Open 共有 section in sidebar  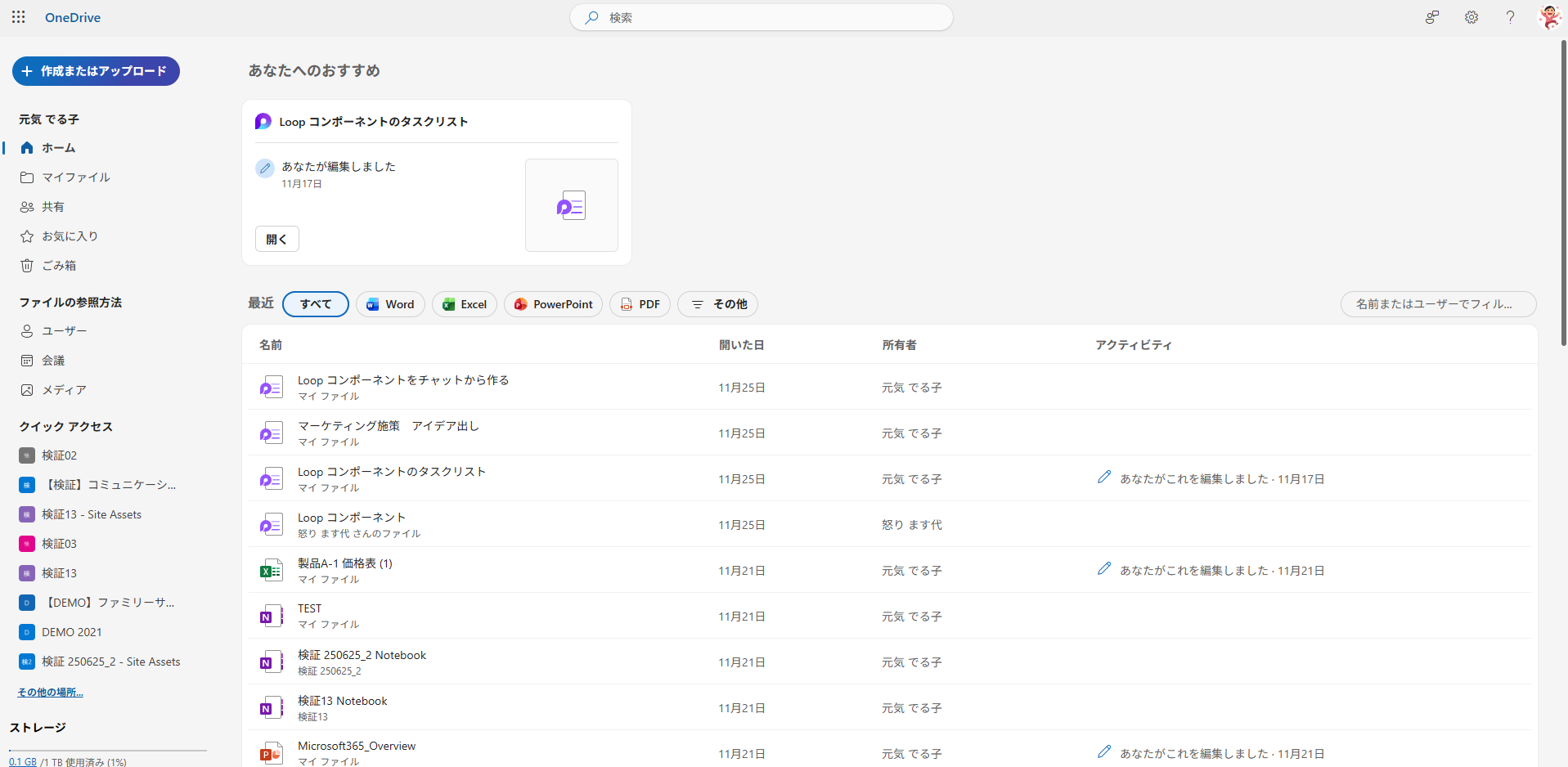click(52, 207)
